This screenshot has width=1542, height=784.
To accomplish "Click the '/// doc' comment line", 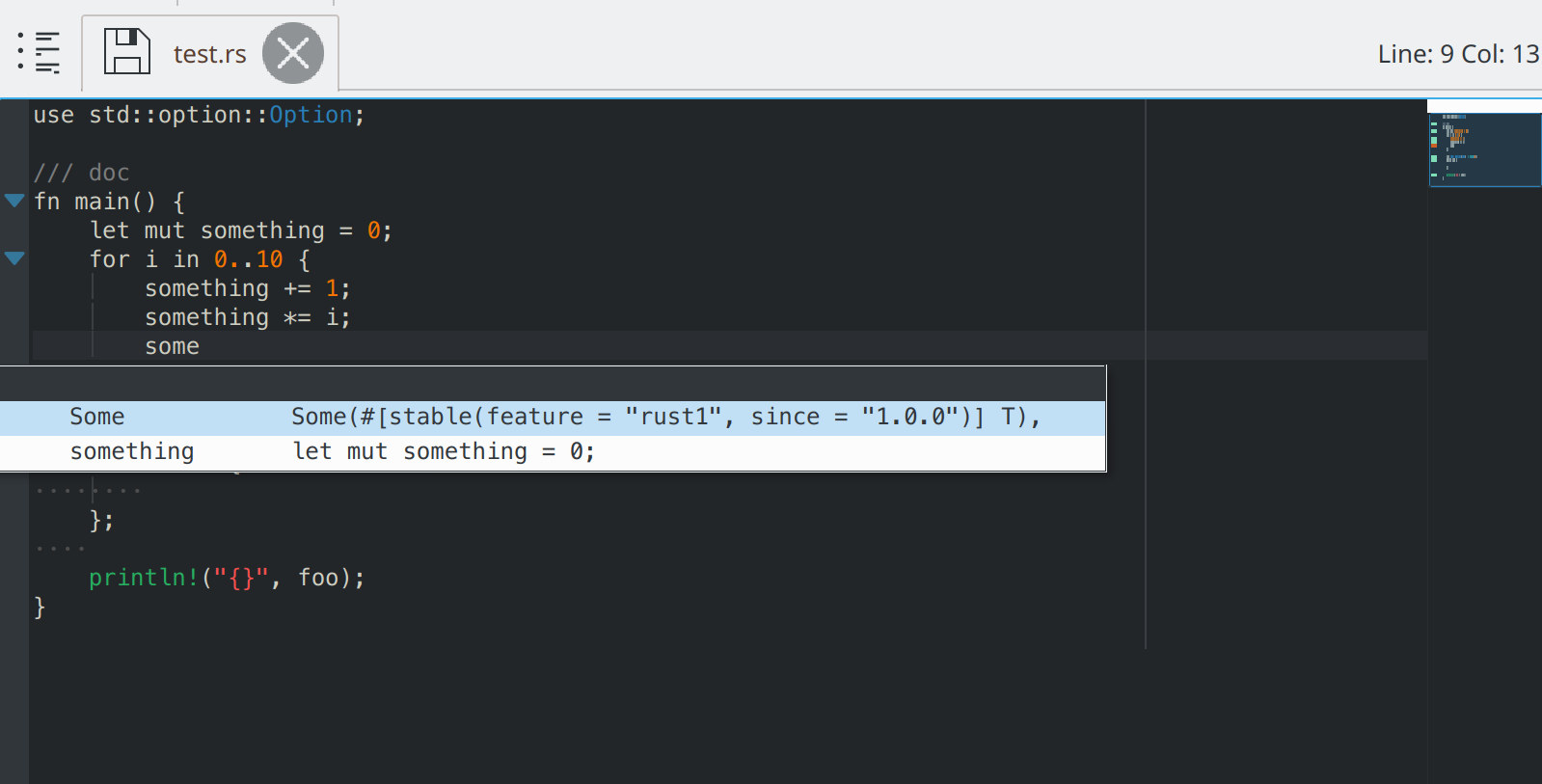I will (x=82, y=173).
